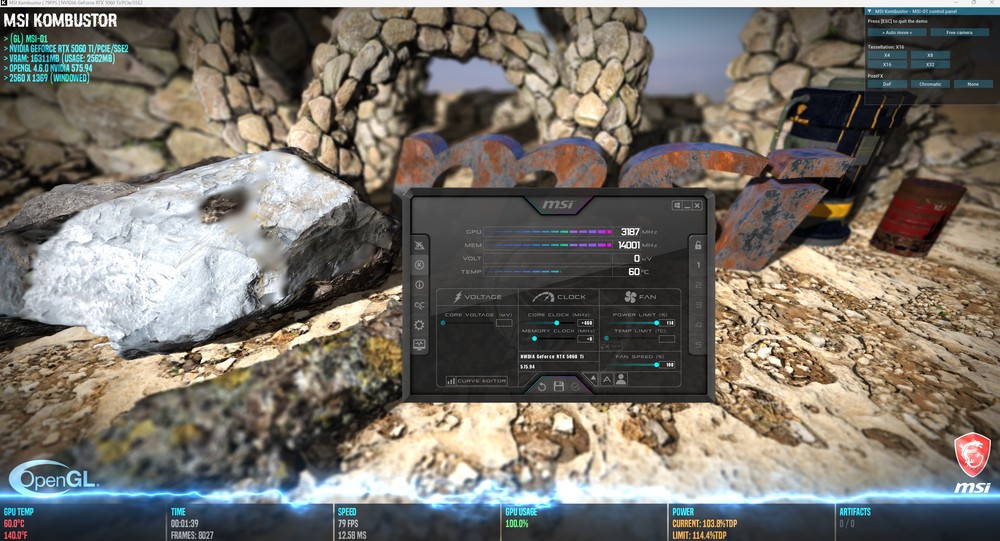The height and width of the screenshot is (541, 1000).
Task: Click the reset settings circular arrow icon
Action: pos(541,387)
